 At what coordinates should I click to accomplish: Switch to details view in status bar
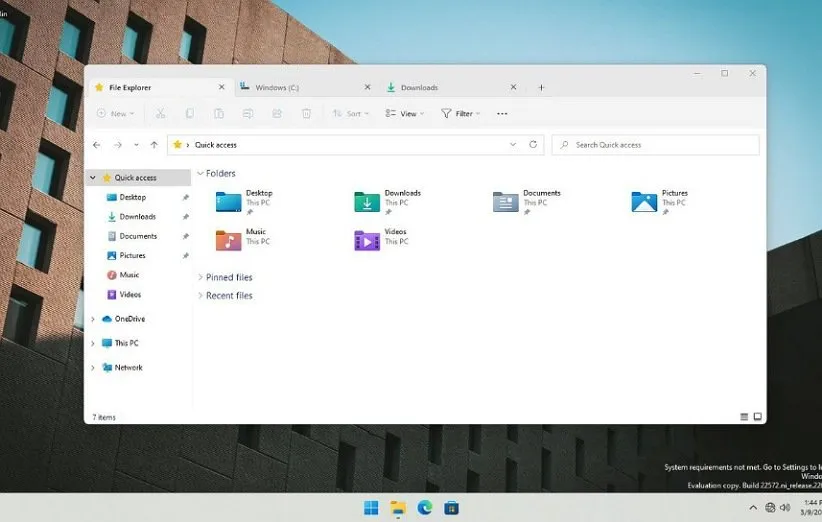(x=744, y=417)
